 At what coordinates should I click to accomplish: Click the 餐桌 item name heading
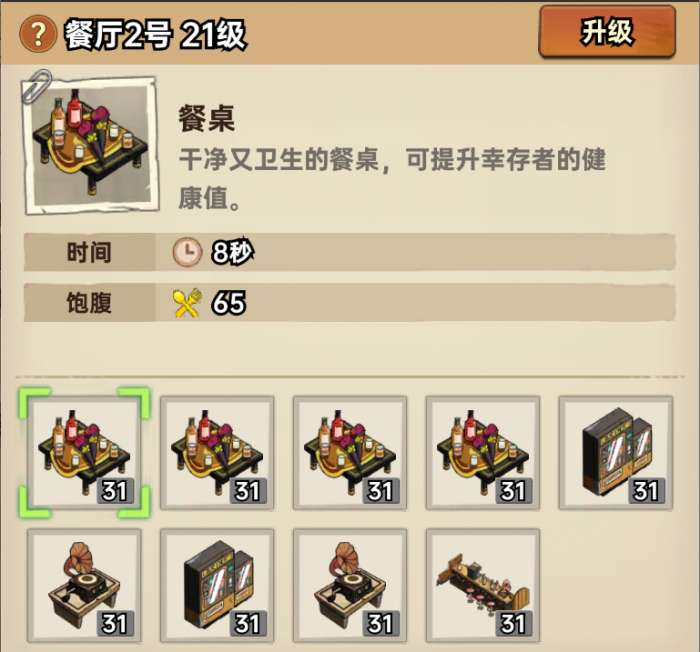coord(206,119)
